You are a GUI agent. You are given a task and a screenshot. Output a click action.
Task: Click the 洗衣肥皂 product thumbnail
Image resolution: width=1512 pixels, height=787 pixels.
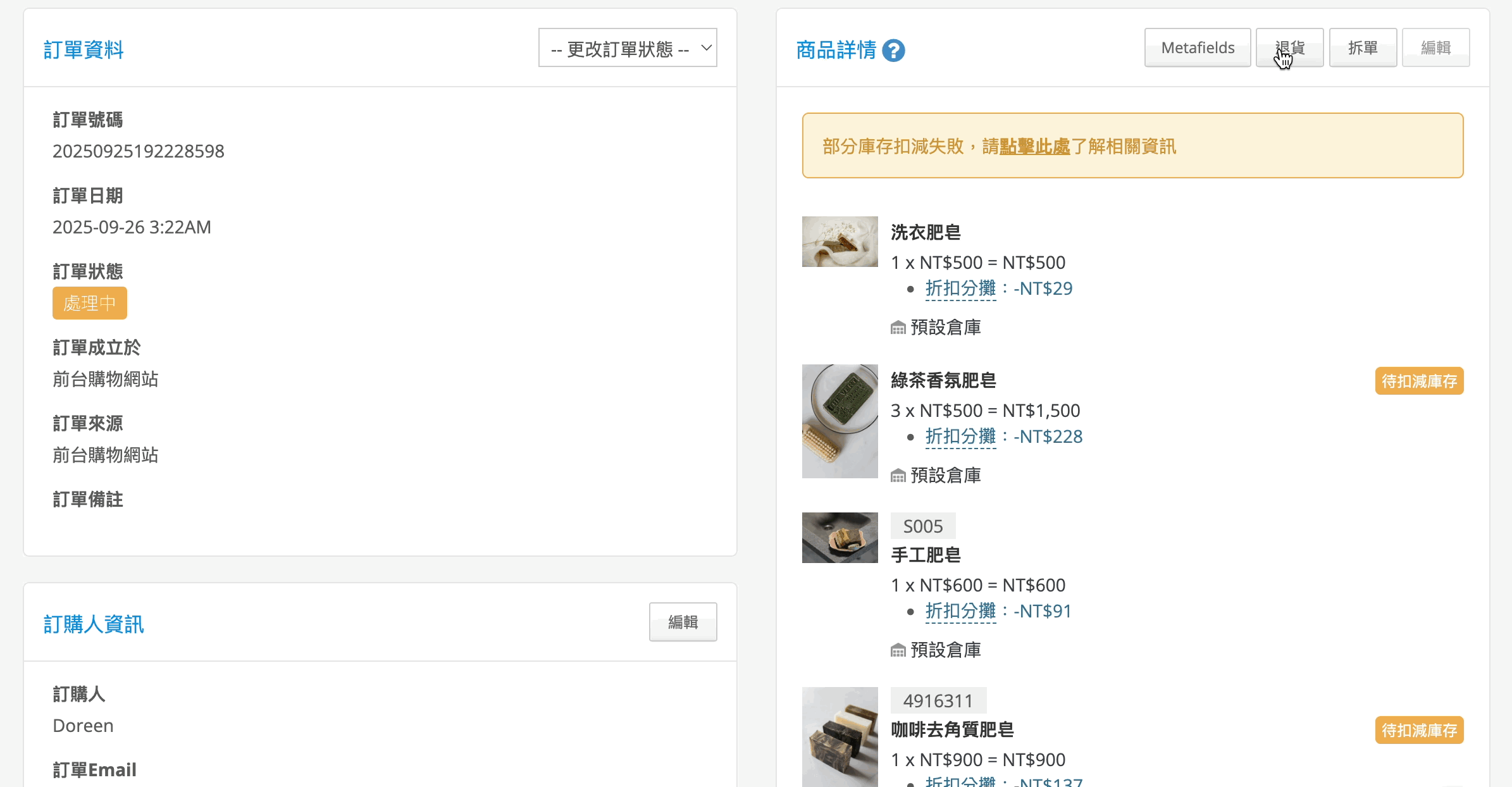[840, 242]
